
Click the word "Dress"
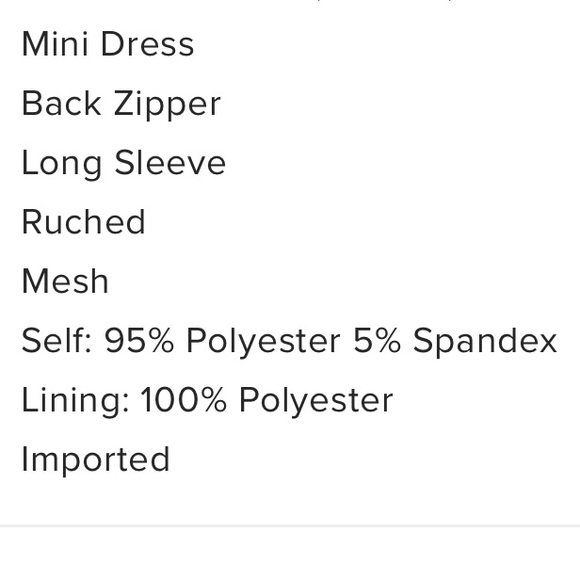tap(147, 44)
